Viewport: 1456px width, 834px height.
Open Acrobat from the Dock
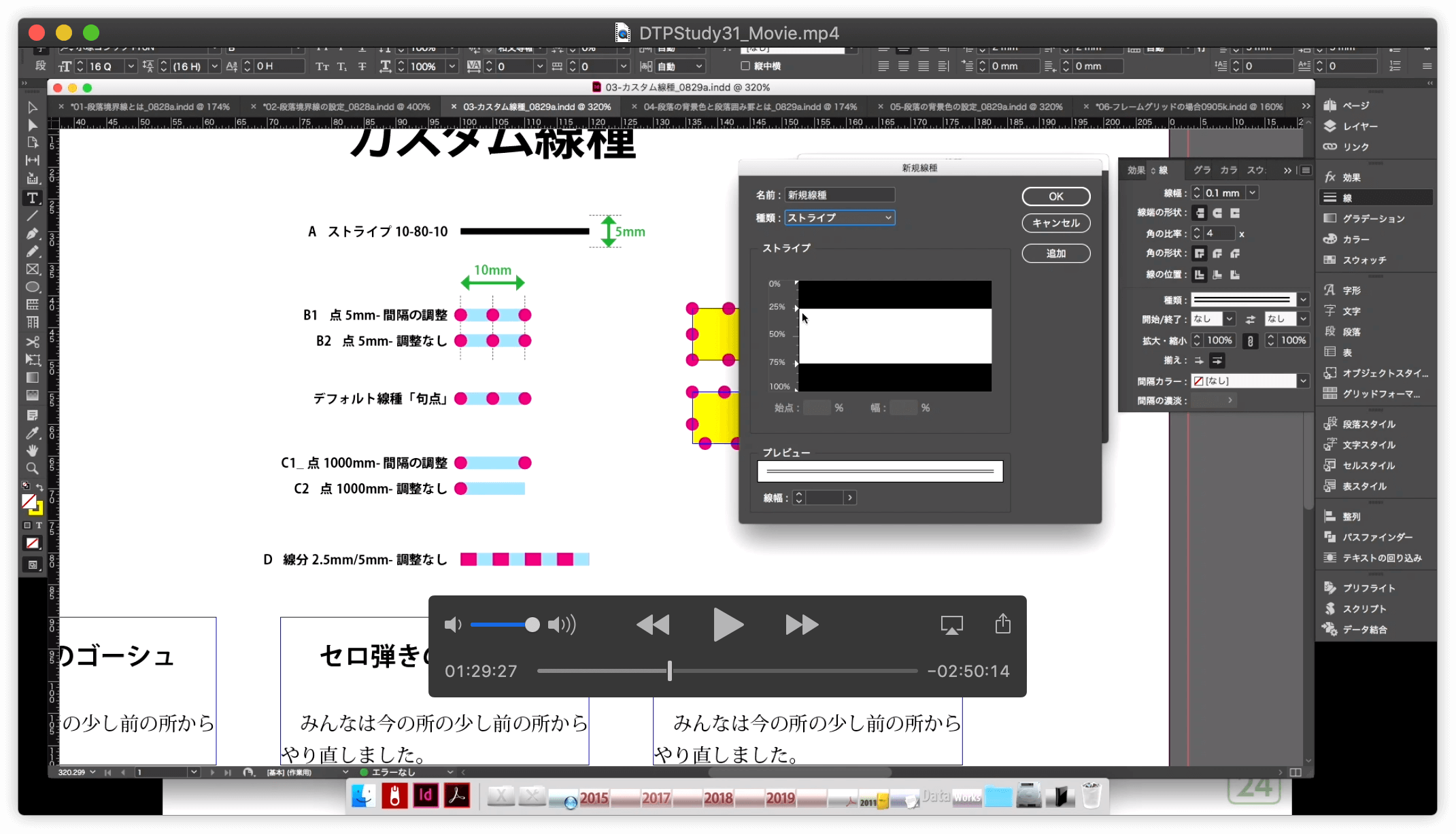(457, 795)
